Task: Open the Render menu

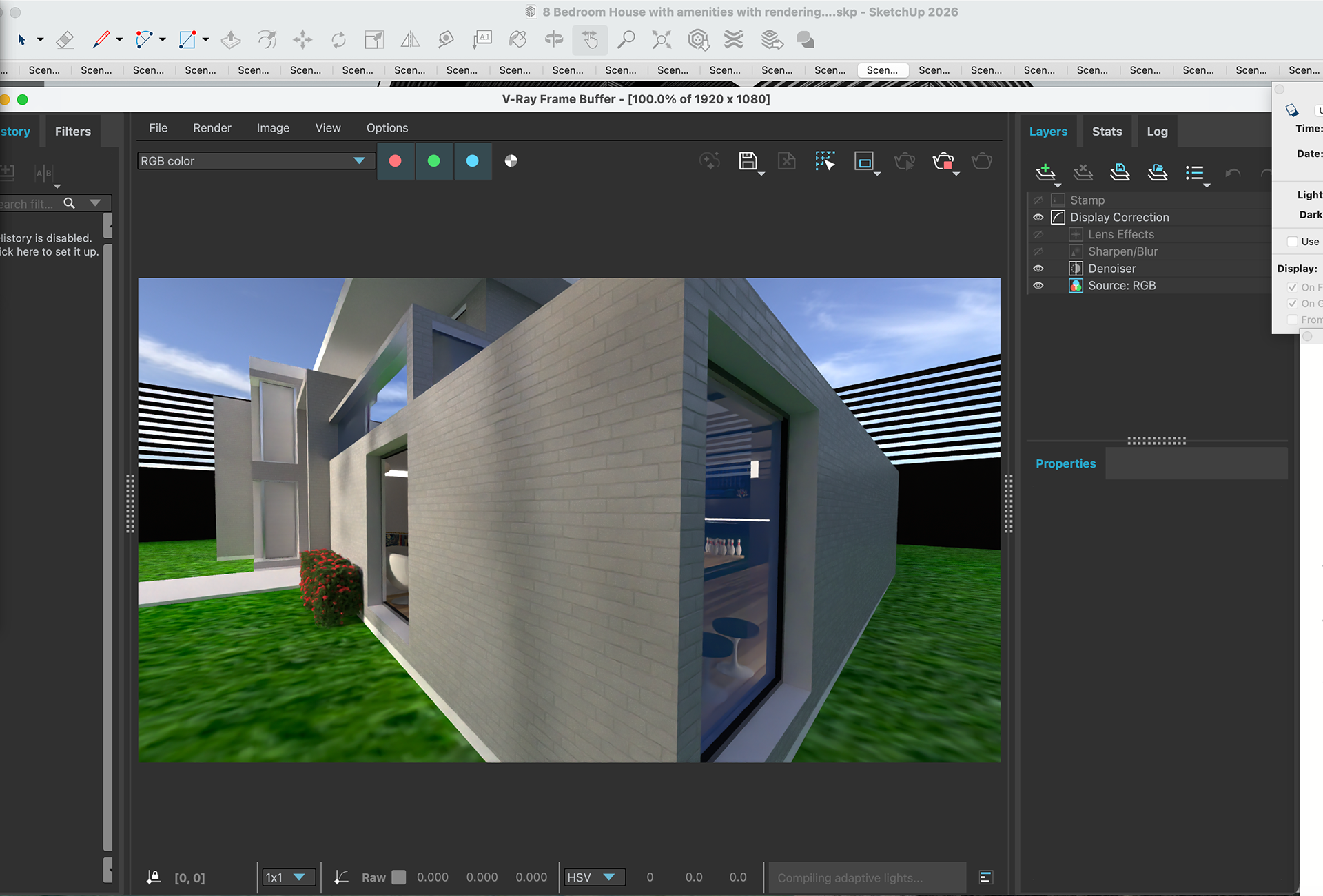Action: [x=212, y=128]
